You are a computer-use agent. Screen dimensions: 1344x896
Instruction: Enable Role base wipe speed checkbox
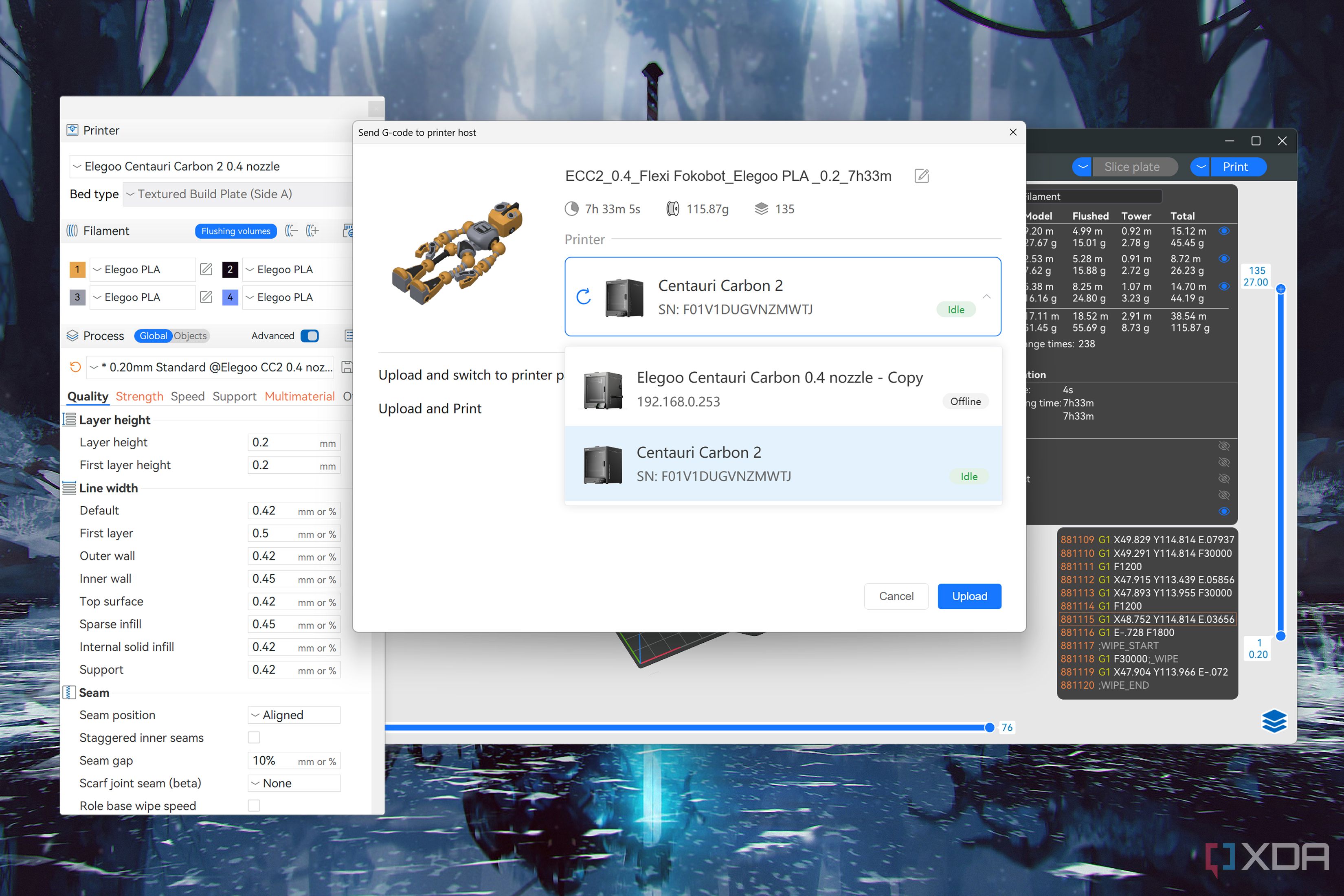tap(254, 806)
